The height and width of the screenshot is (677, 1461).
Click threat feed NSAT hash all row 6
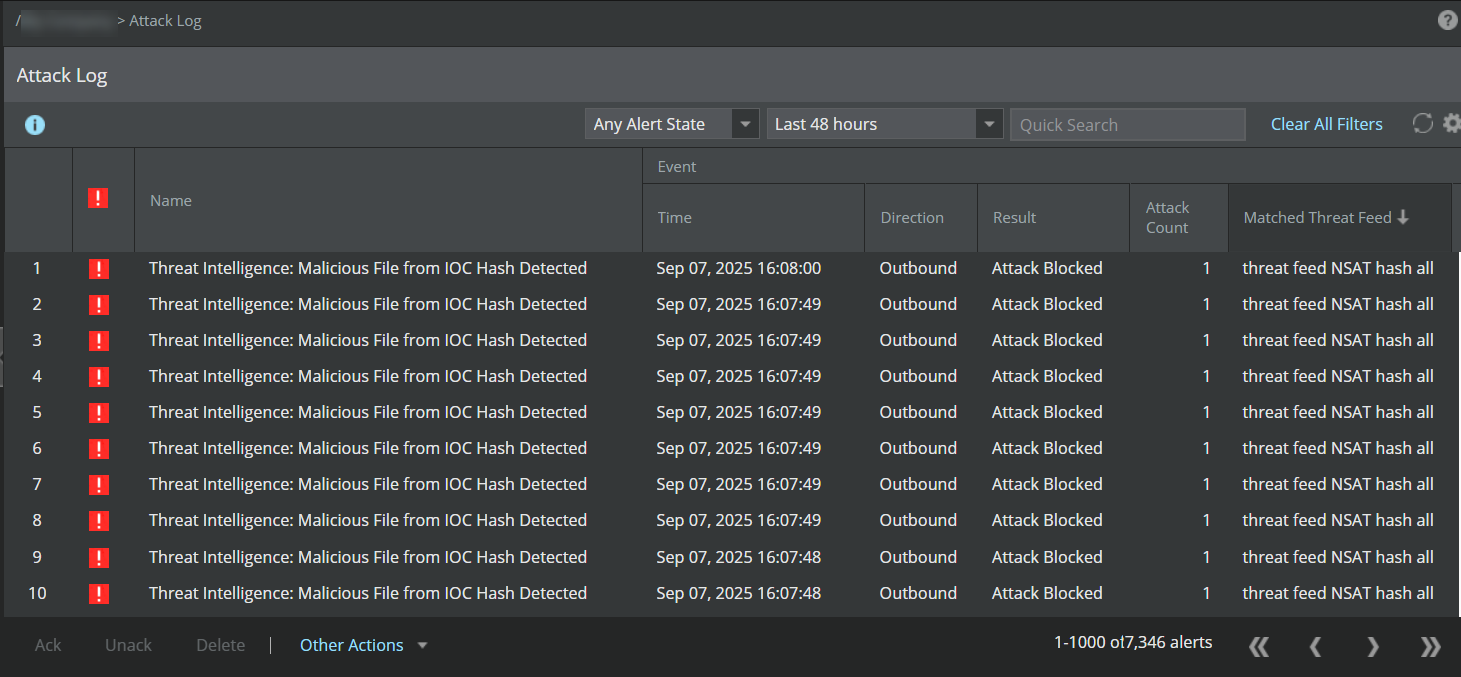click(x=1338, y=448)
